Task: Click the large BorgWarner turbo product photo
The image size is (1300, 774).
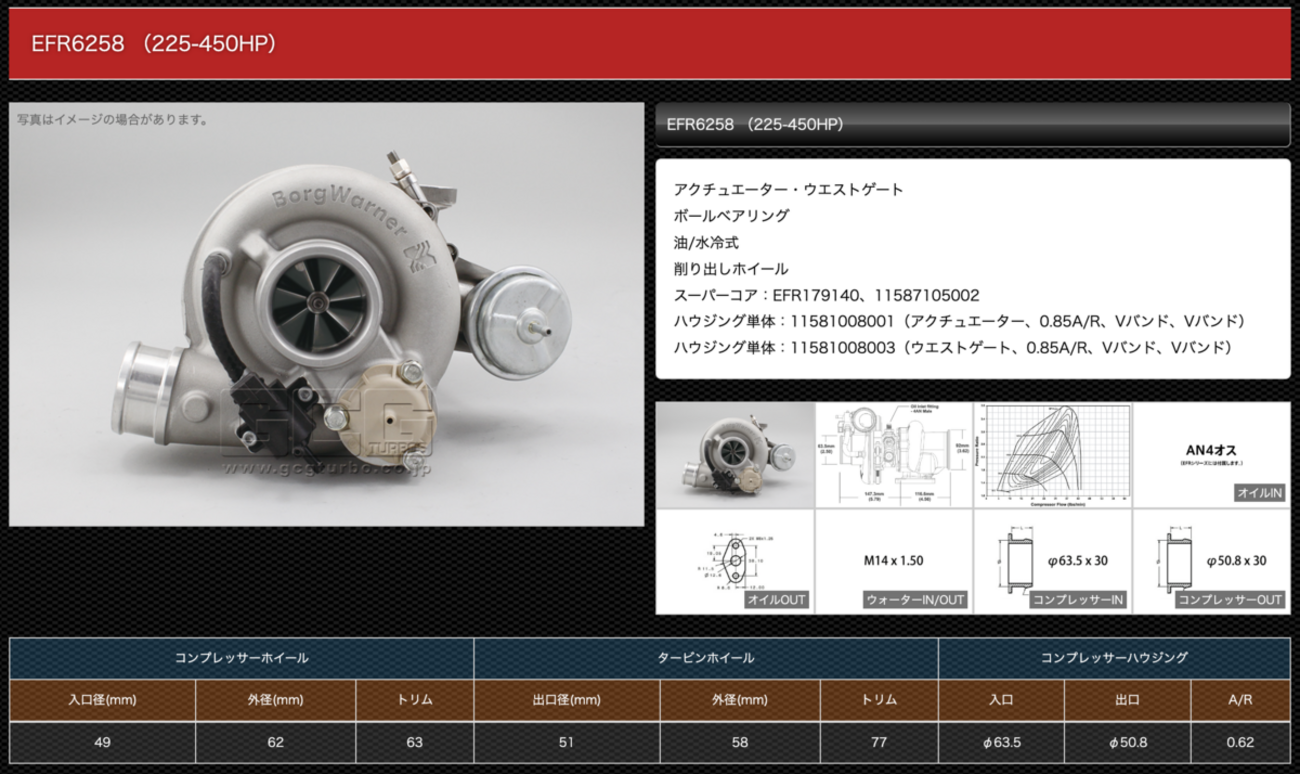Action: pyautogui.click(x=327, y=314)
